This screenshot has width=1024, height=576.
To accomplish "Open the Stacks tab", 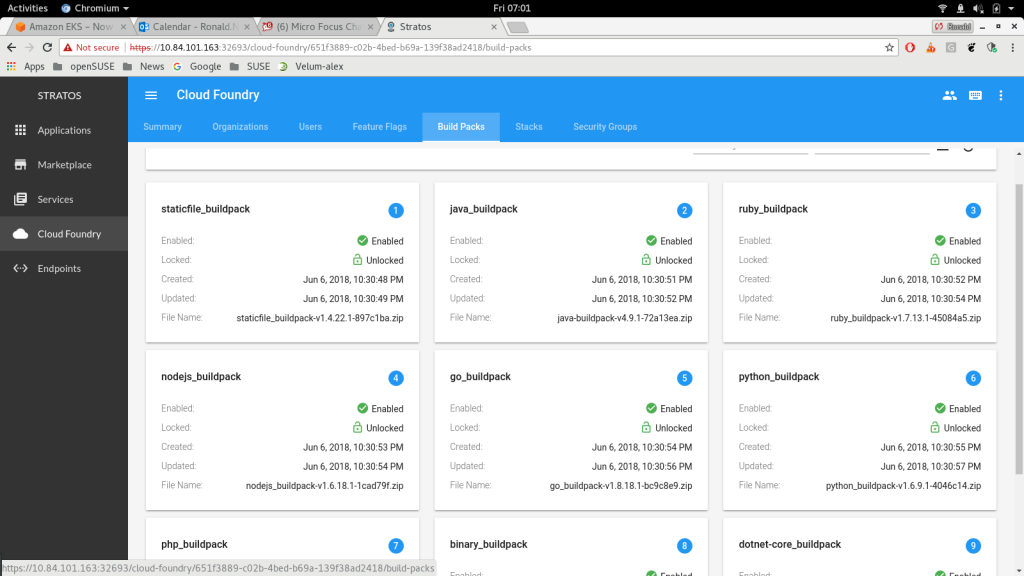I will 528,127.
